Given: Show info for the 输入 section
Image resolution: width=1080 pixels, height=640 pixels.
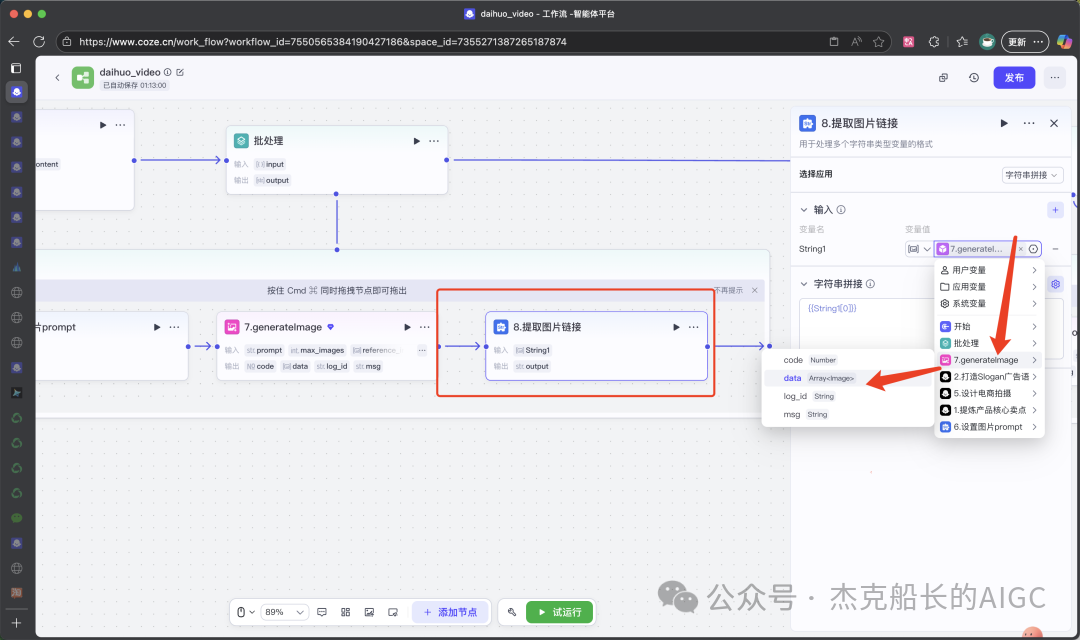Looking at the screenshot, I should click(x=841, y=209).
